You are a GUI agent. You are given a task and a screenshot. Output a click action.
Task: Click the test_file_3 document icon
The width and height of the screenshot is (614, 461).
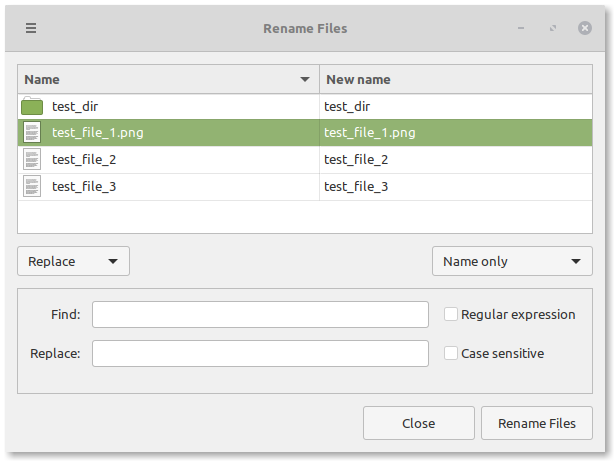click(x=32, y=186)
